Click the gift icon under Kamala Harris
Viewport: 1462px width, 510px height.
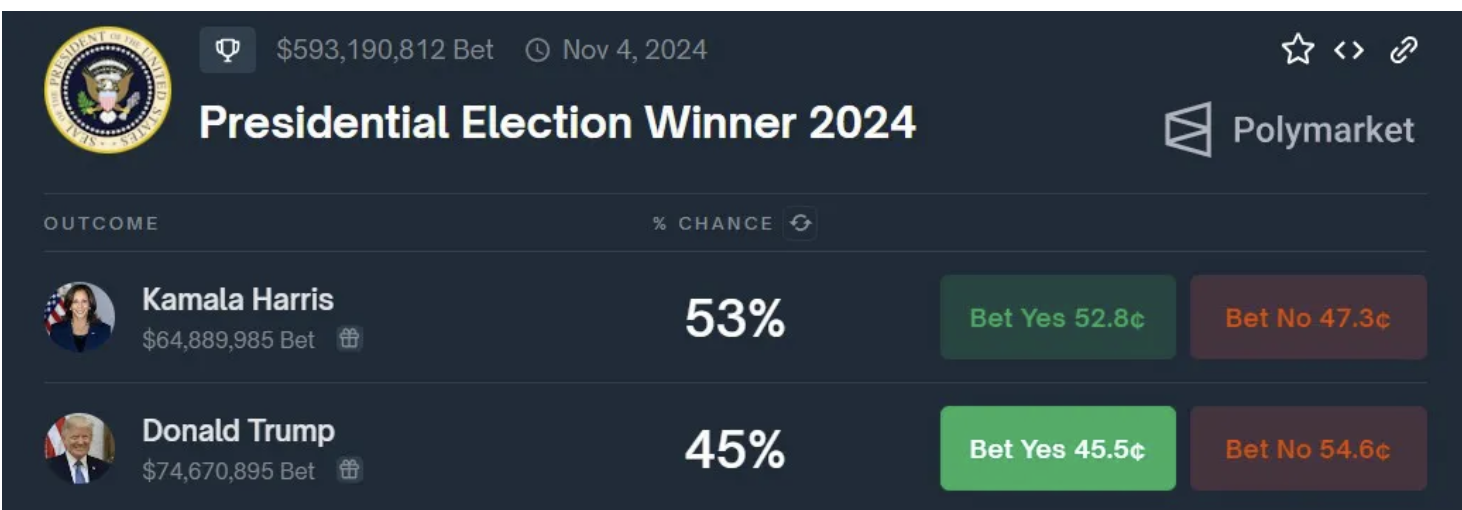tap(348, 340)
